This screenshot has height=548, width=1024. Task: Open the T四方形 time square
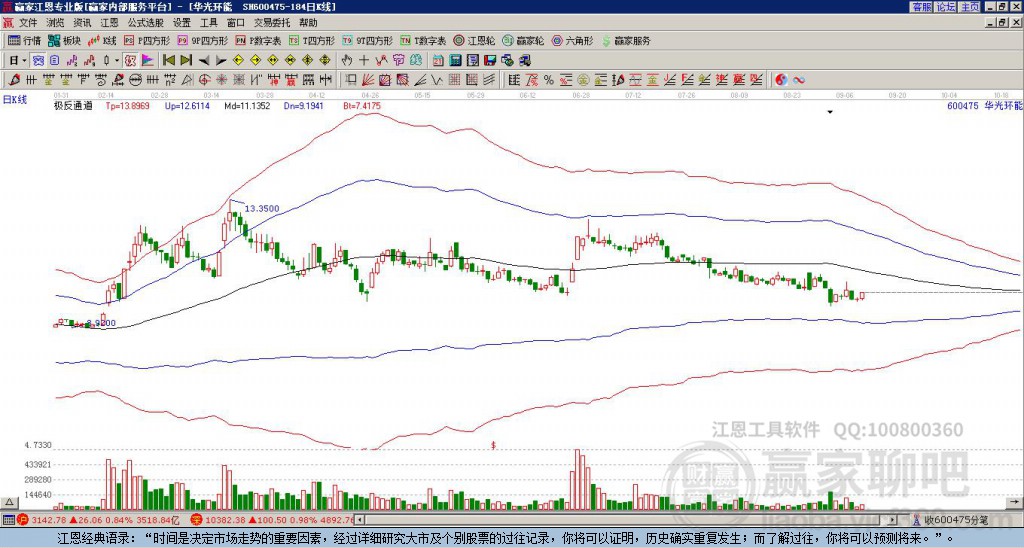tap(312, 40)
